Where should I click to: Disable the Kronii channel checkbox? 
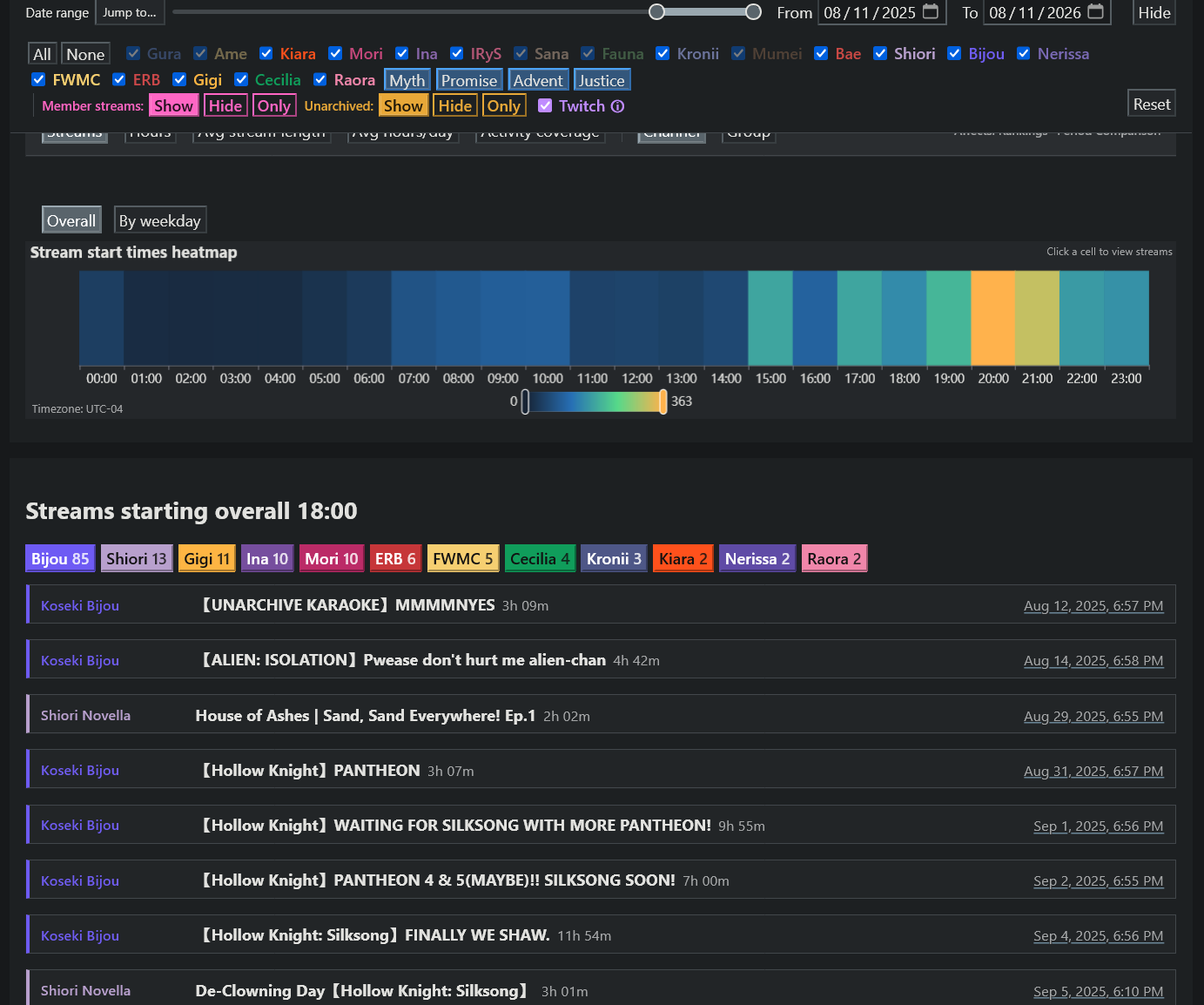pos(663,54)
